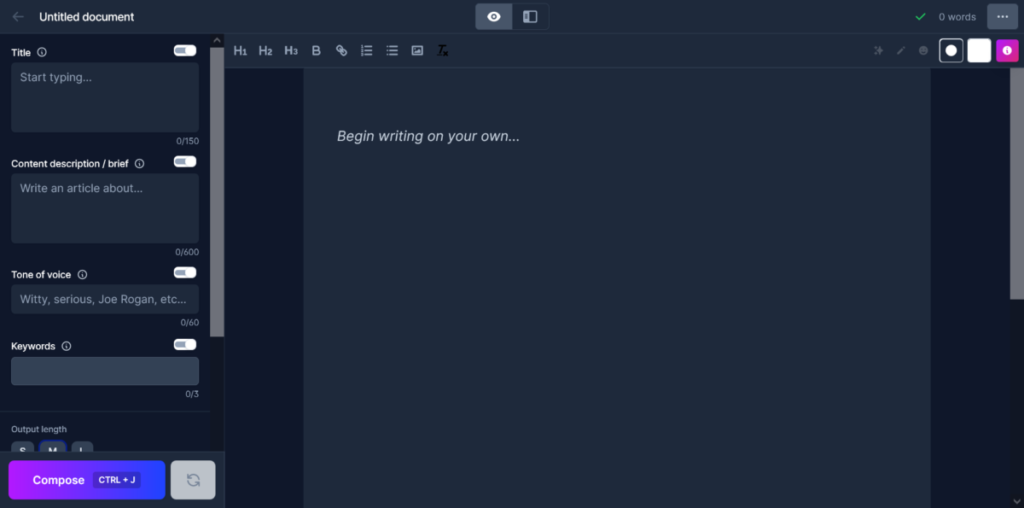
Task: Open the pink info button
Action: coord(1007,50)
